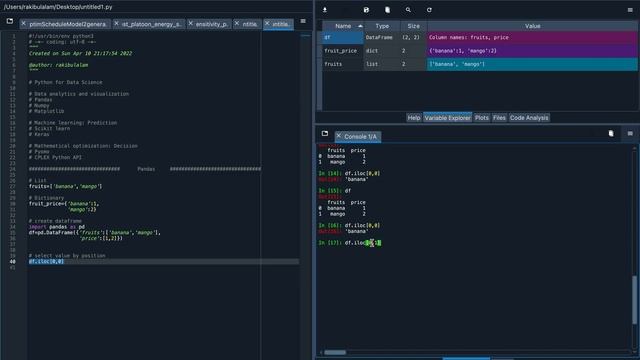
Task: Select the df variable row
Action: pos(480,38)
